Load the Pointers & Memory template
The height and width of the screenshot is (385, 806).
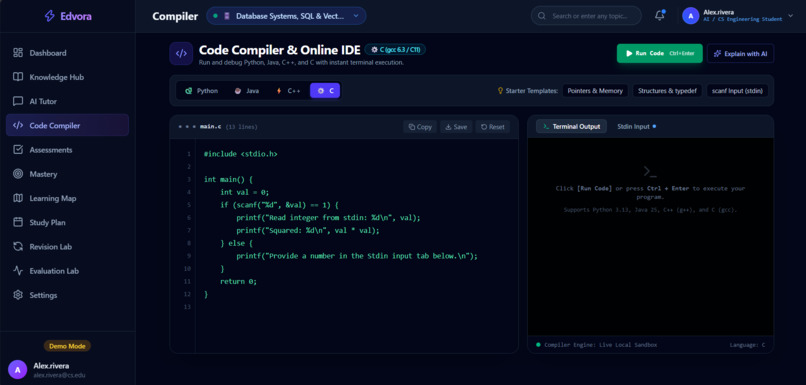coord(595,90)
